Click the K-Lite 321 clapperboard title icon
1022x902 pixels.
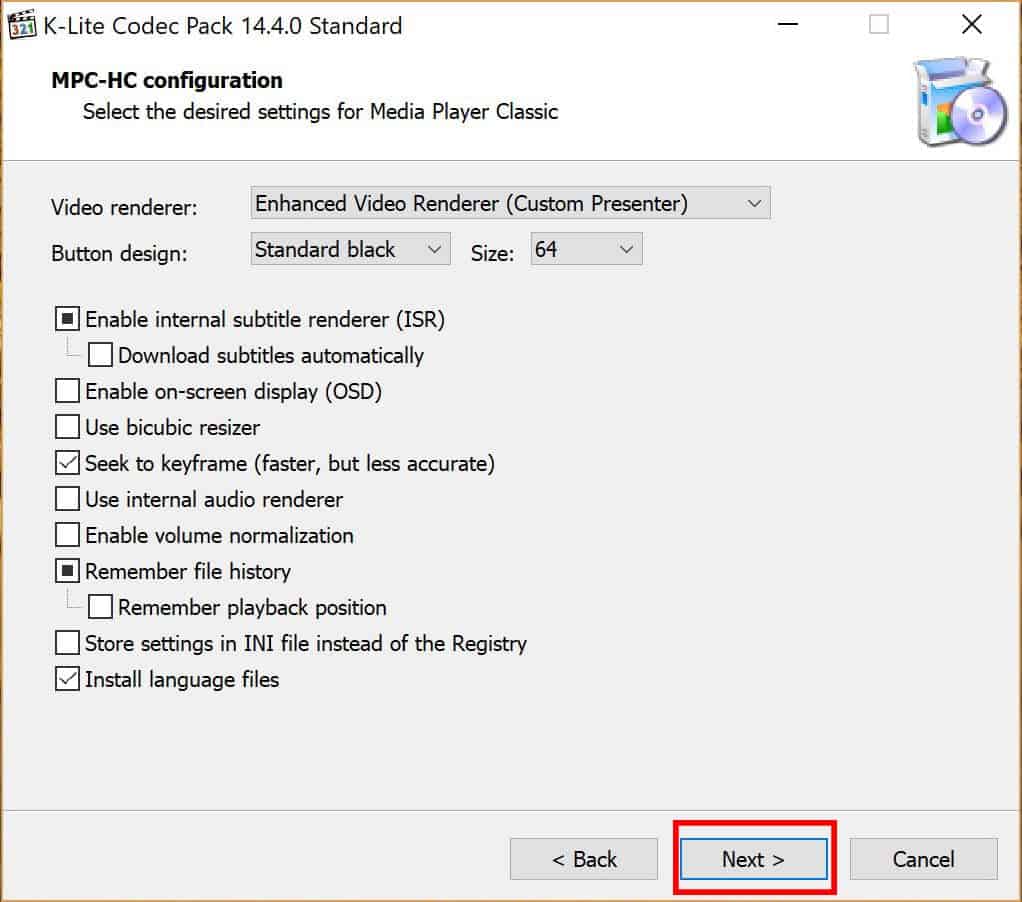coord(22,25)
